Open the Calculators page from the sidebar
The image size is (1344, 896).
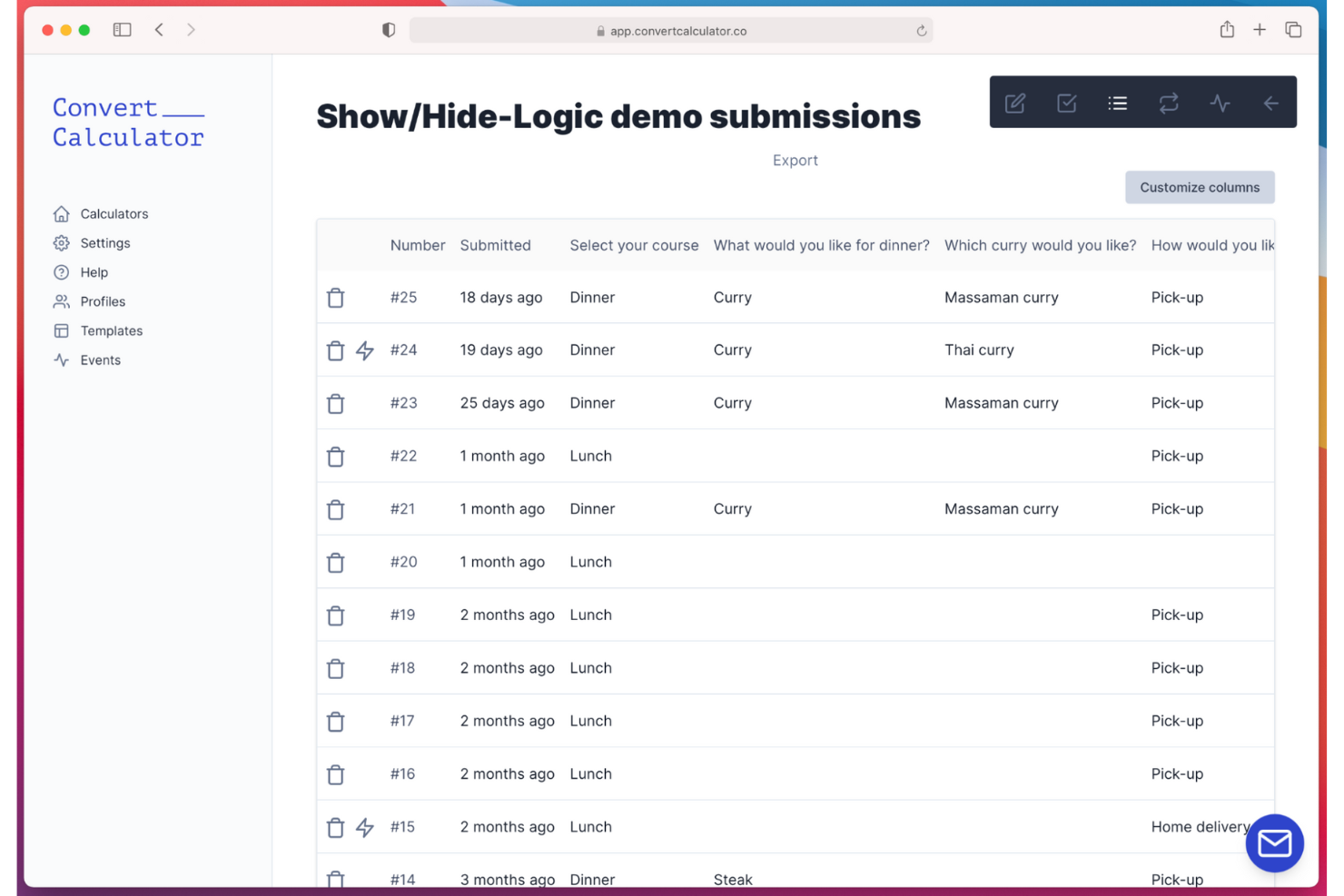114,213
